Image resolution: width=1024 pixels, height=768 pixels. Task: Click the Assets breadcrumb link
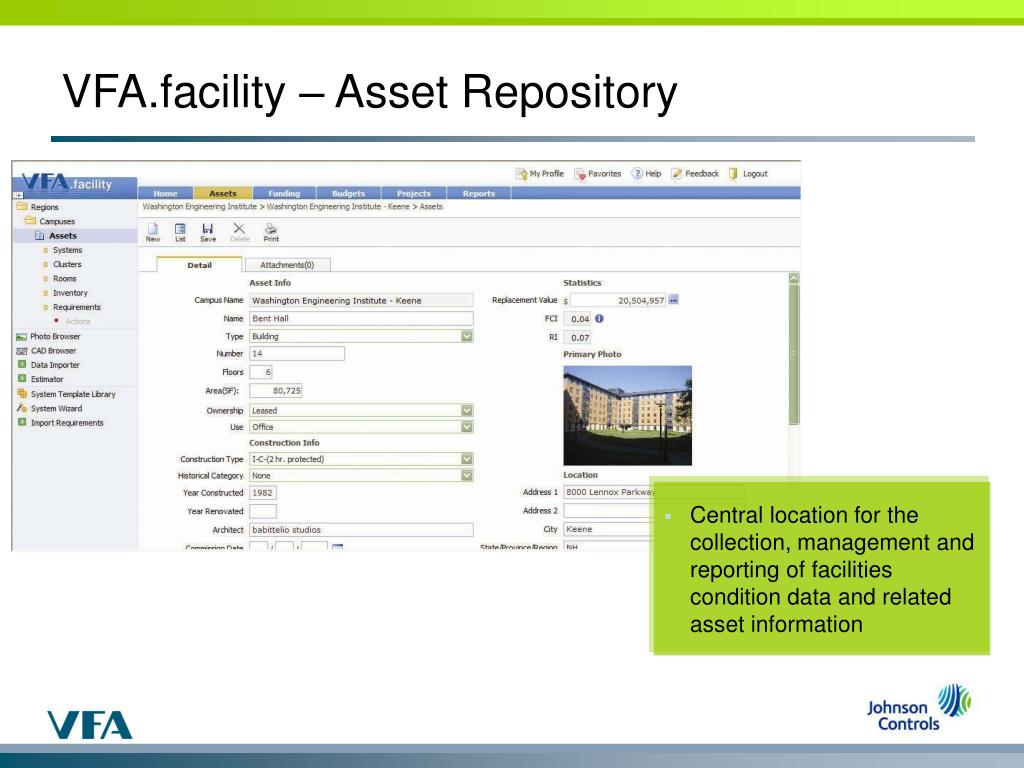[431, 207]
